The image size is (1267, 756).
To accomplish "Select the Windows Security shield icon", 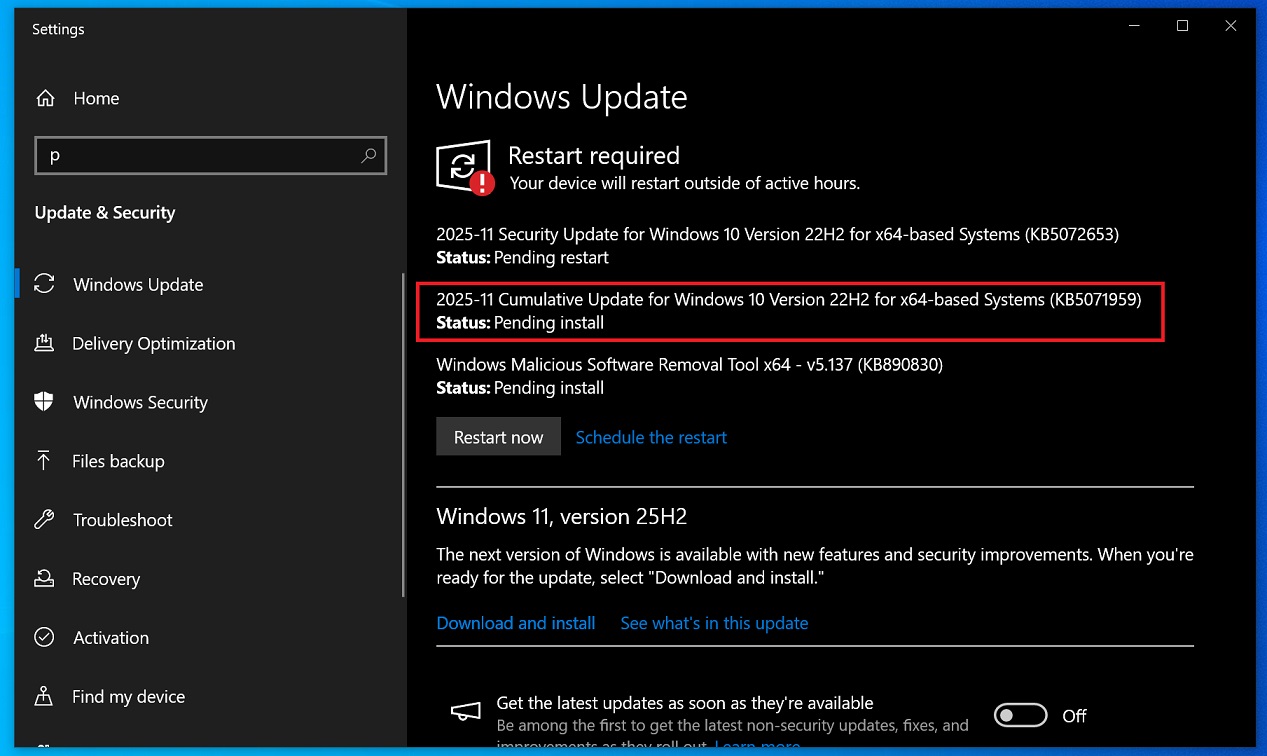I will (44, 402).
